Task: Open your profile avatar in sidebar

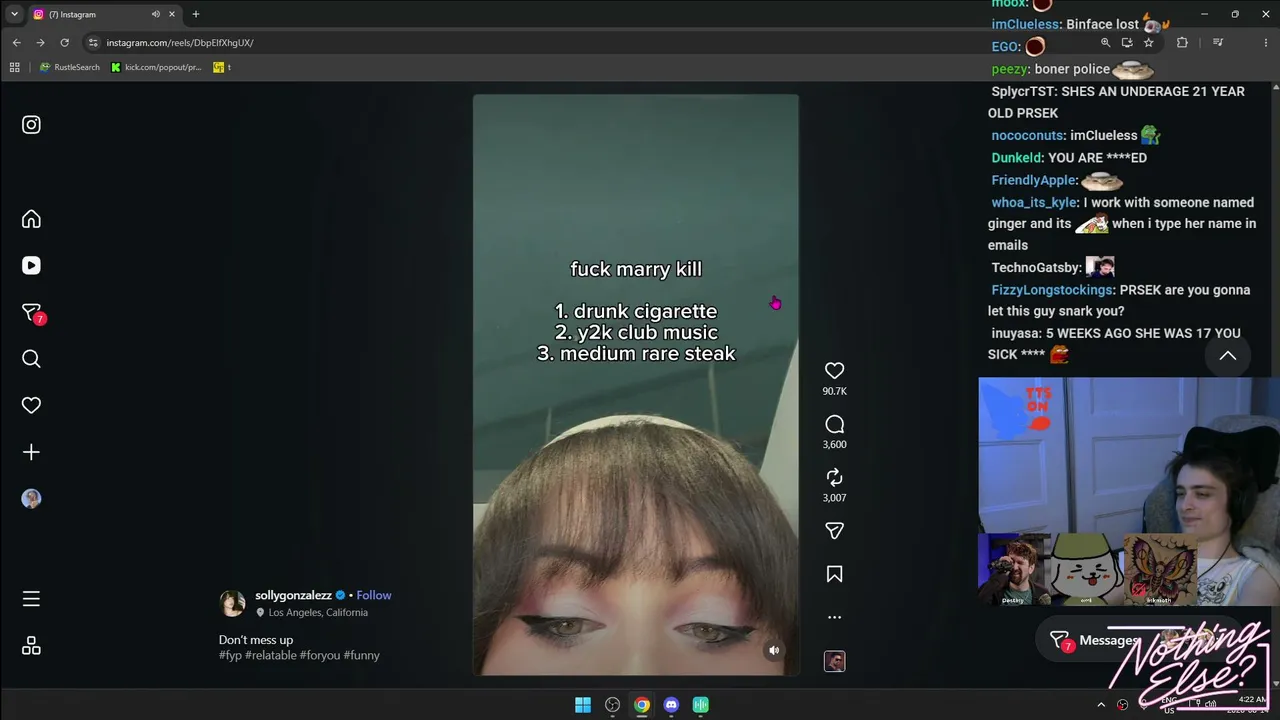Action: coord(31,499)
